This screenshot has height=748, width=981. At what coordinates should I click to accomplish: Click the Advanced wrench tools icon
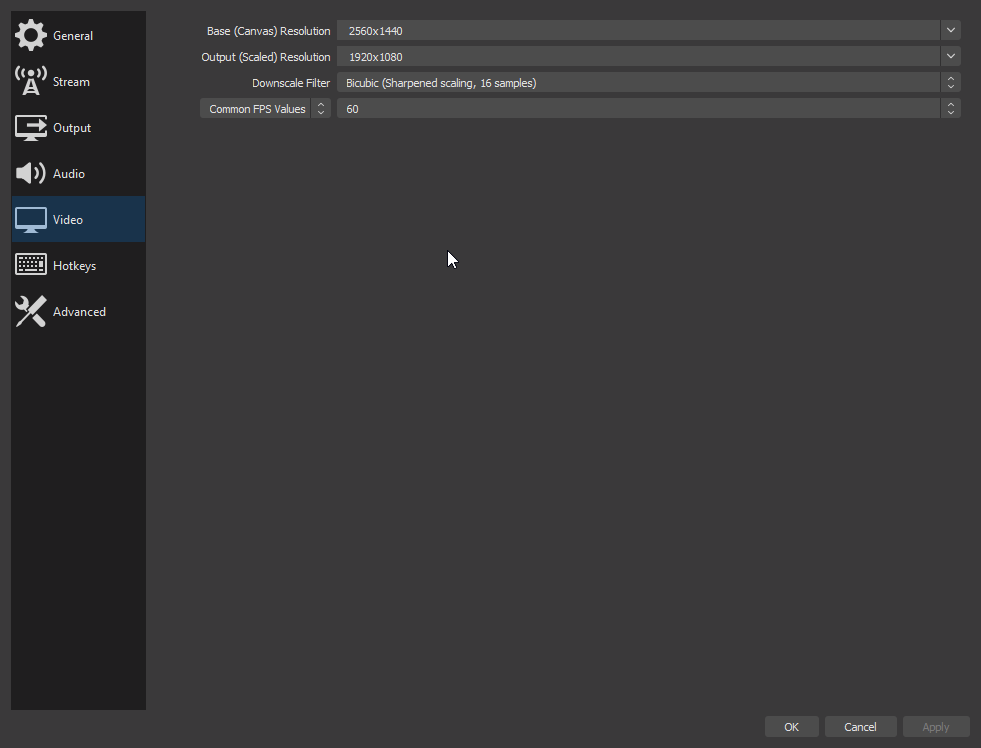click(x=31, y=311)
